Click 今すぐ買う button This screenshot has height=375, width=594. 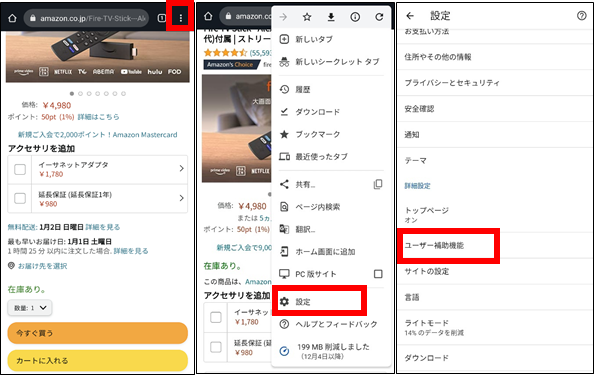coord(98,333)
